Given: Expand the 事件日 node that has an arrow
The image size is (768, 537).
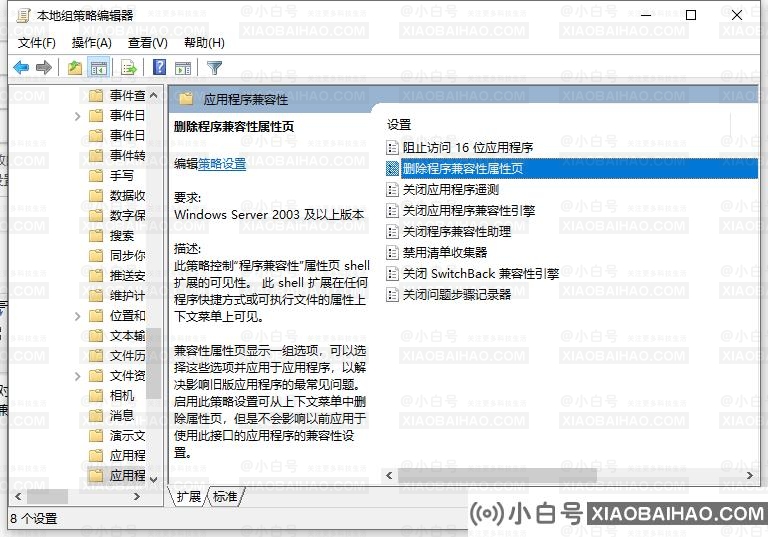Looking at the screenshot, I should pyautogui.click(x=77, y=116).
